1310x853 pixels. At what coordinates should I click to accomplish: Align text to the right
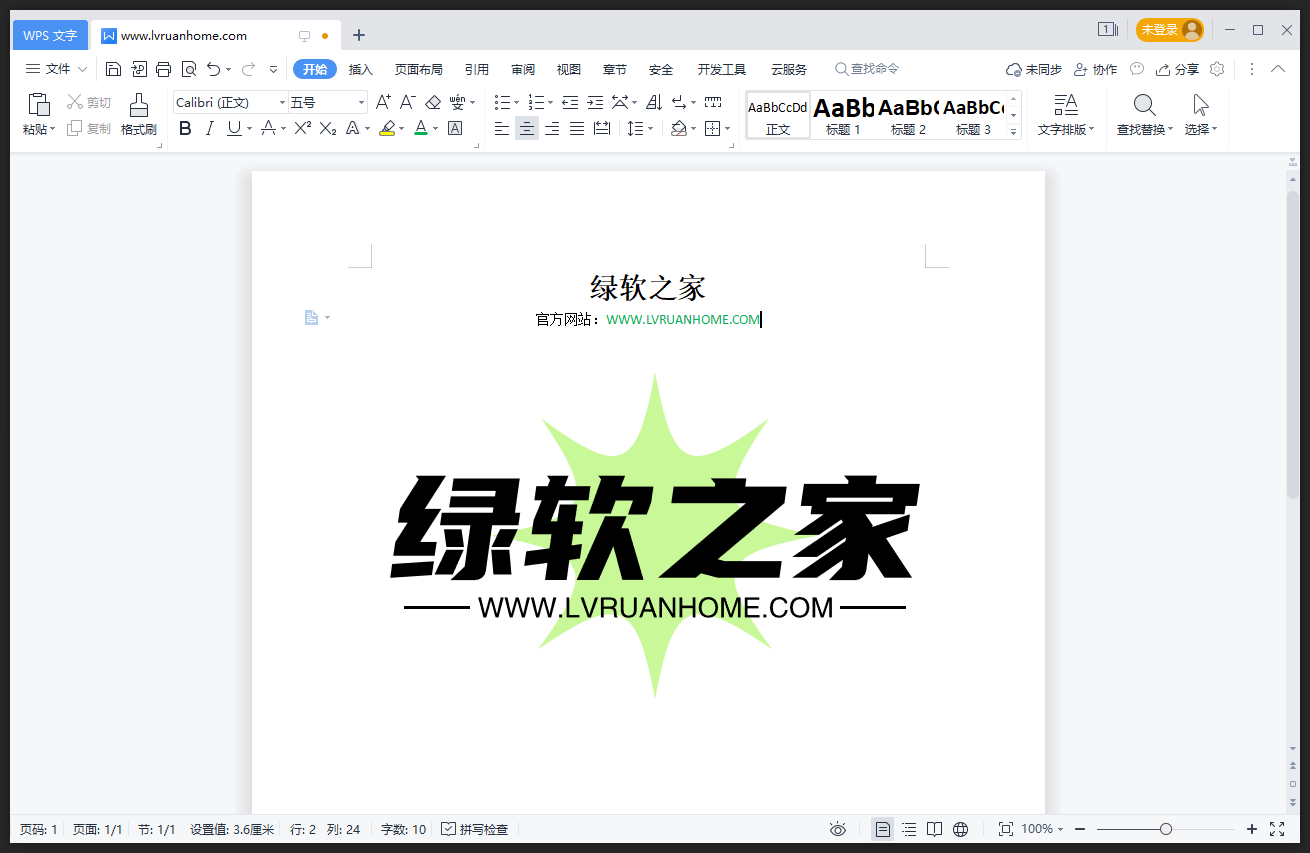[x=552, y=128]
